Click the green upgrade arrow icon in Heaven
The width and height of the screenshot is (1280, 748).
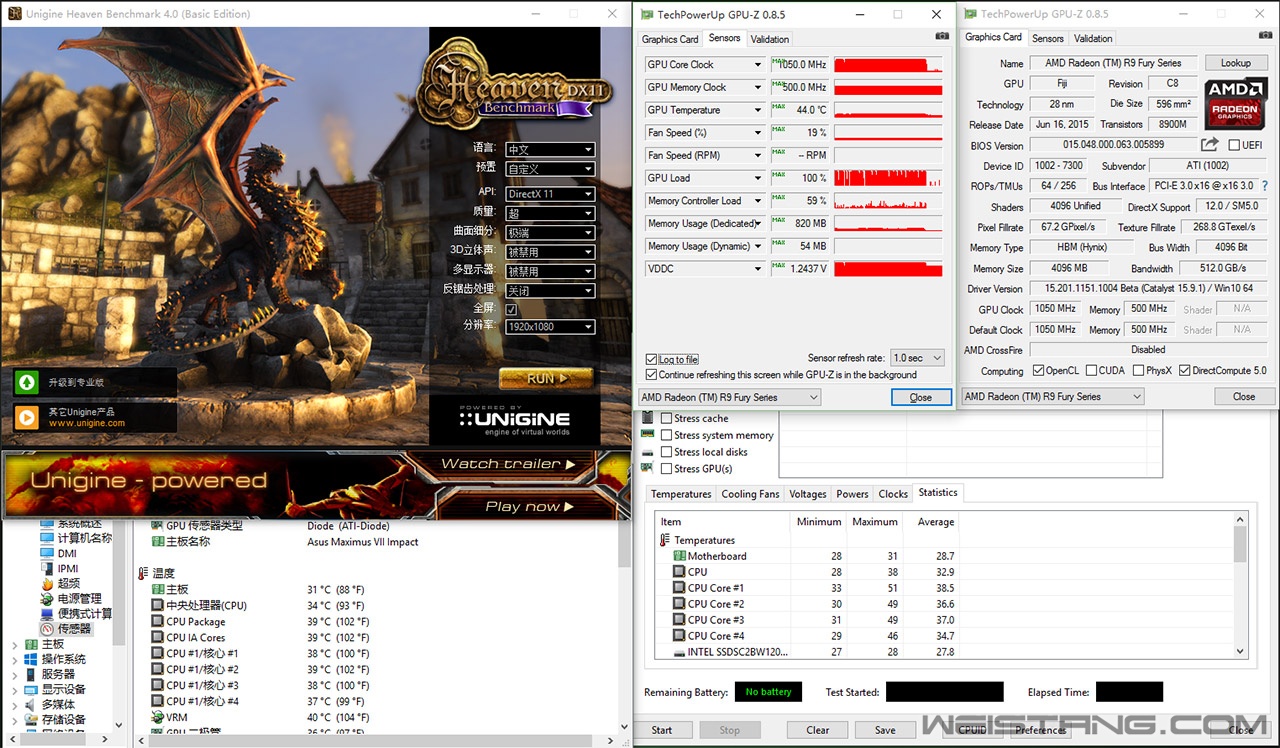(x=27, y=382)
